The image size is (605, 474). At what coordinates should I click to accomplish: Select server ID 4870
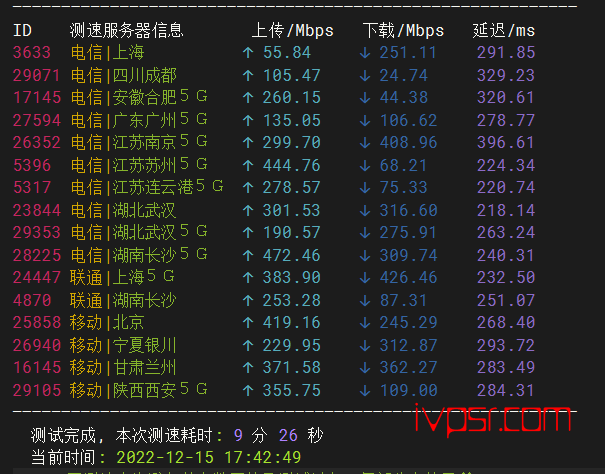[32, 300]
